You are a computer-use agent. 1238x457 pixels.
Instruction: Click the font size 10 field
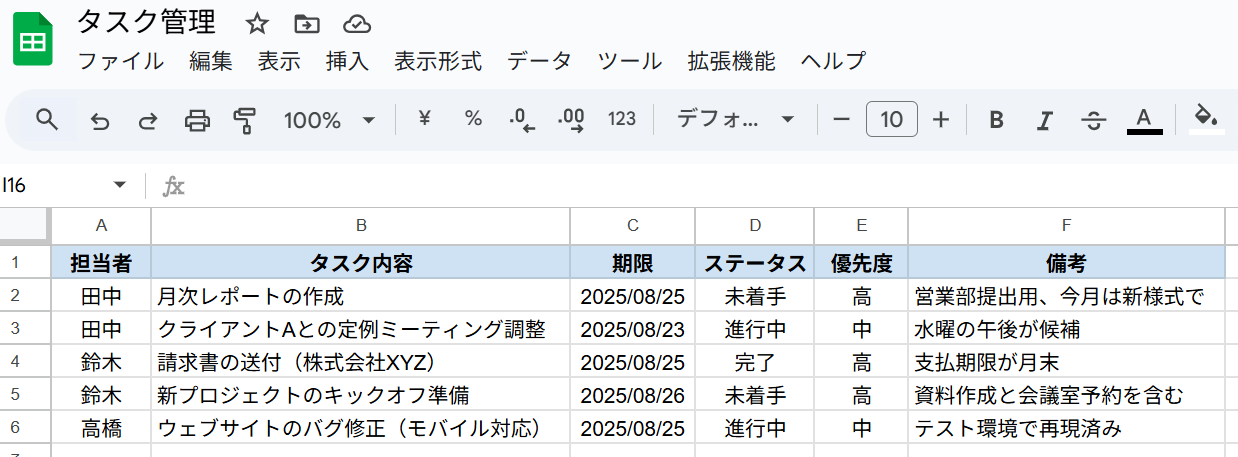[892, 120]
